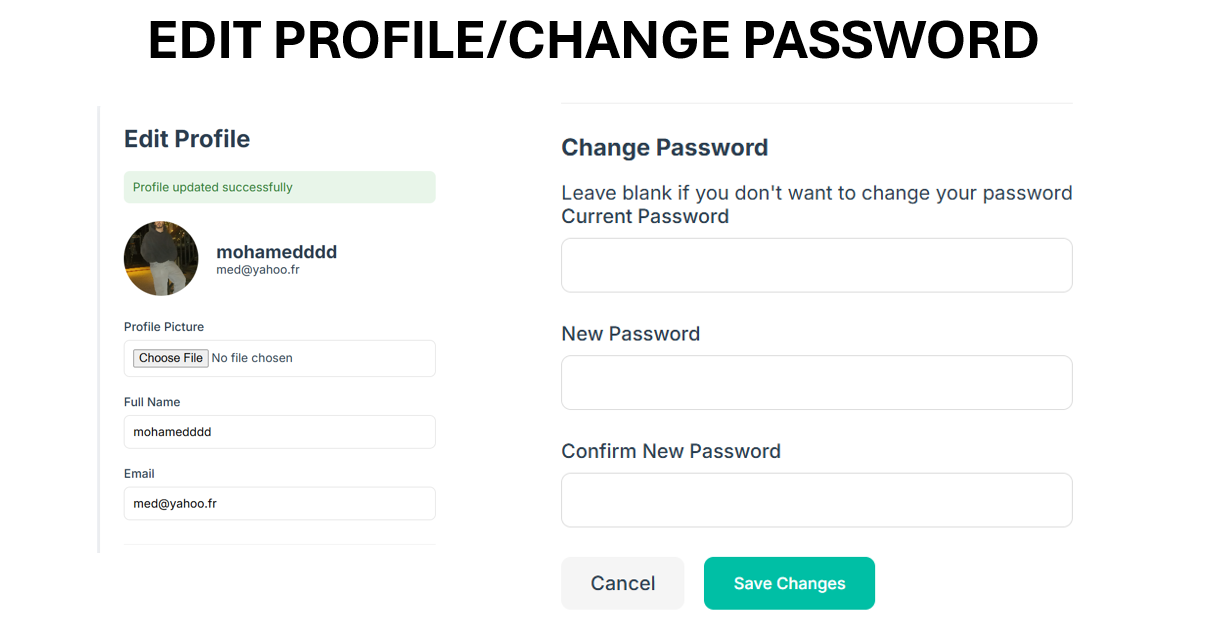1216x628 pixels.
Task: Select the New Password field
Action: [817, 383]
